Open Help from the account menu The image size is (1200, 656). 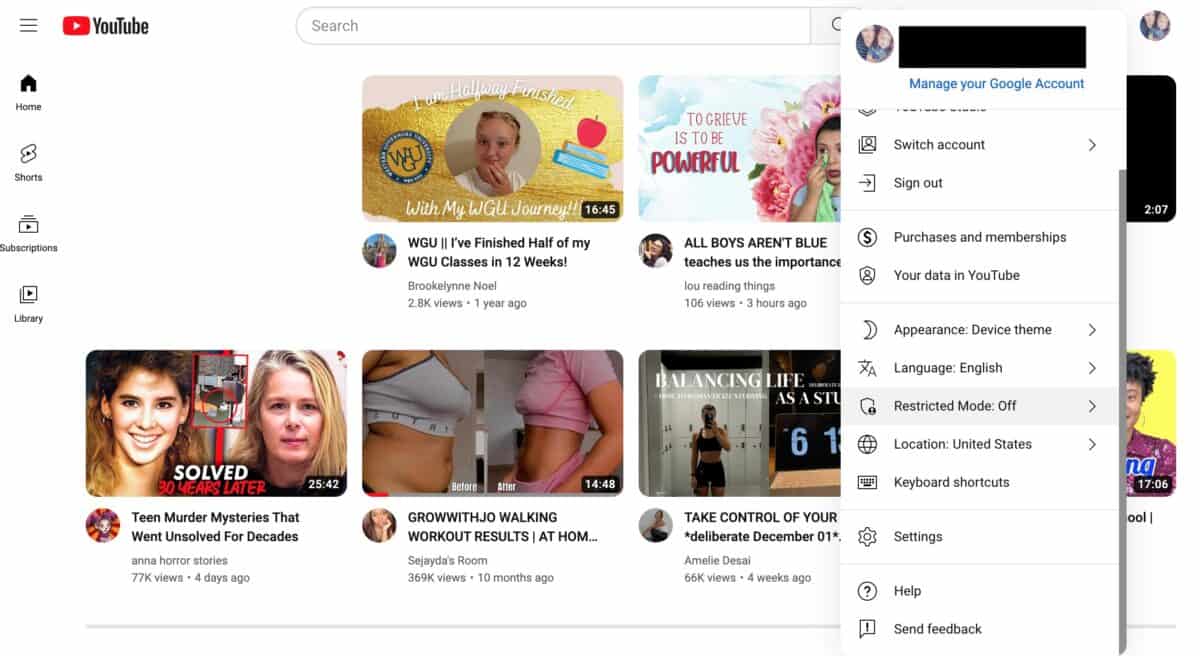[x=979, y=591]
